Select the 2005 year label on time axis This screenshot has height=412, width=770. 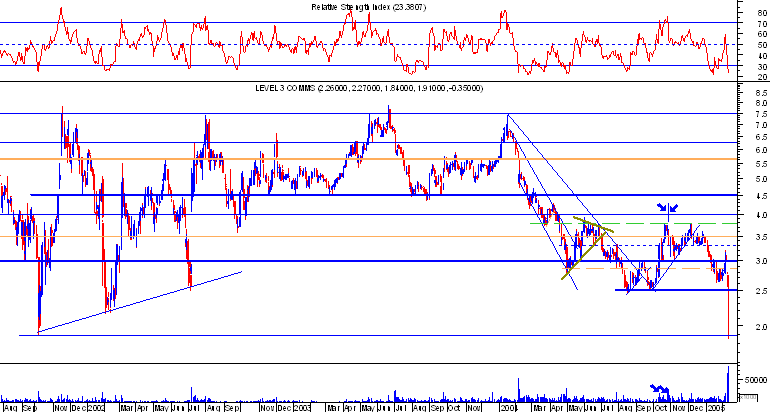[x=715, y=408]
